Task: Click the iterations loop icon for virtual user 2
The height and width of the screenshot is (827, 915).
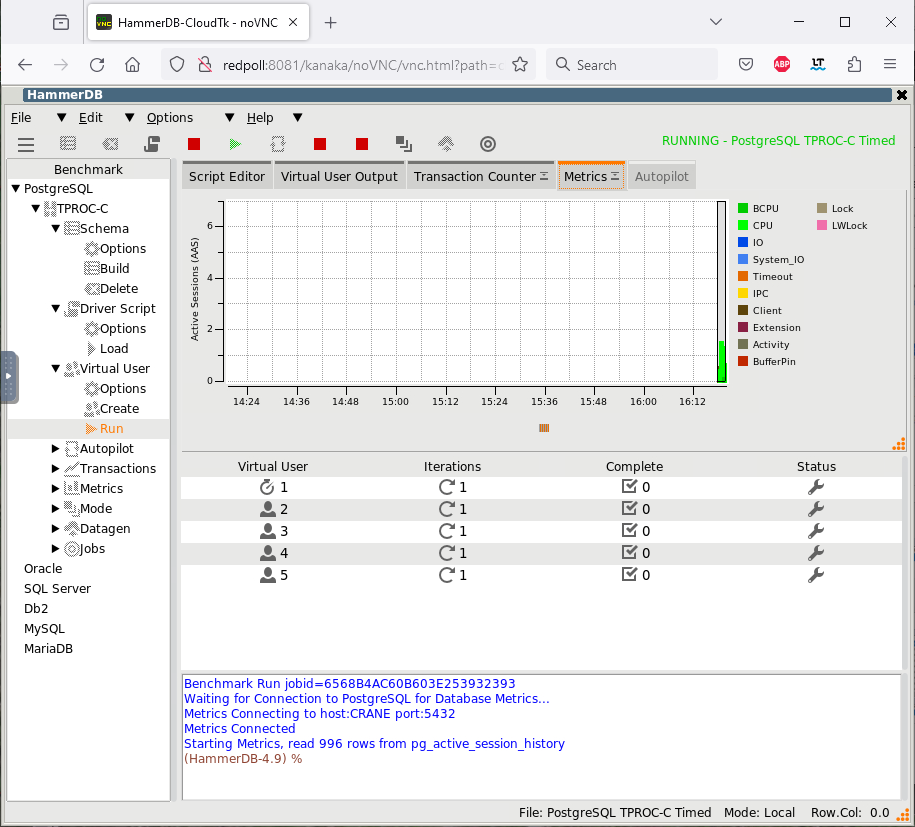Action: 446,509
